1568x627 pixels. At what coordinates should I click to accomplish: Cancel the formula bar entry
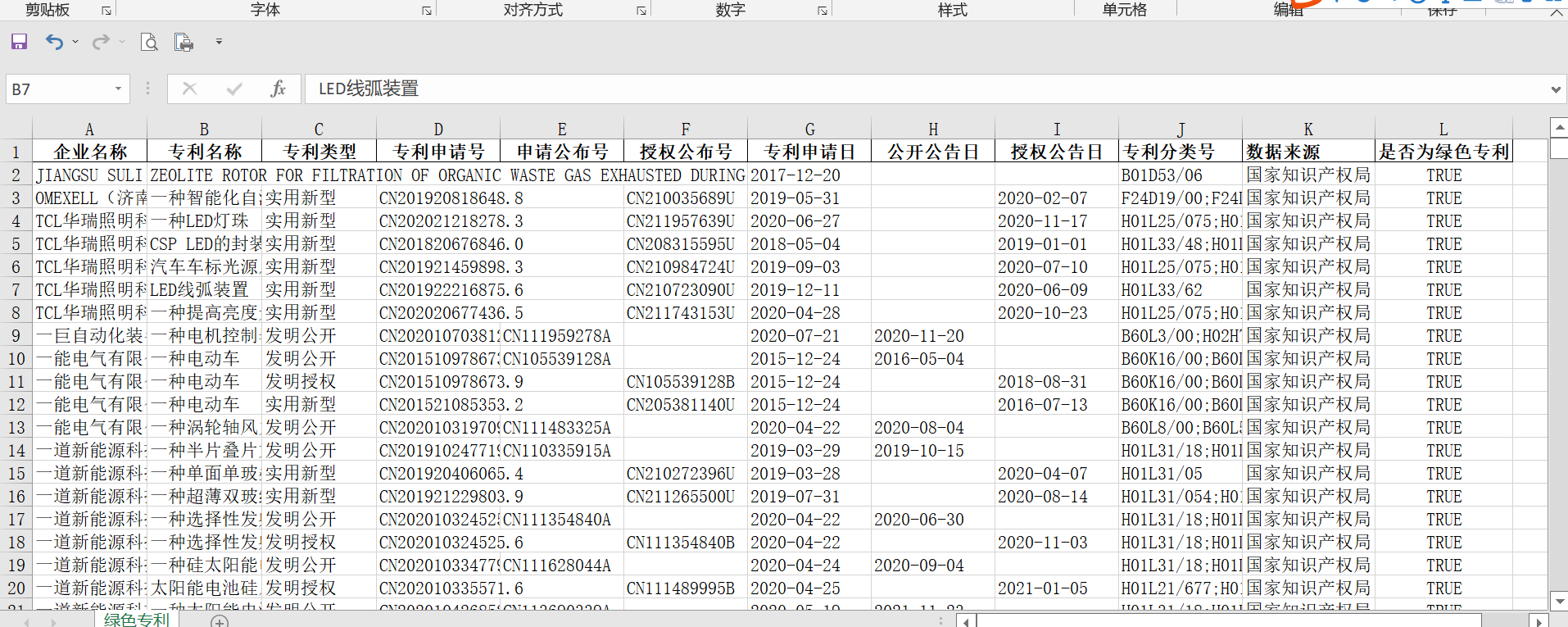coord(189,89)
